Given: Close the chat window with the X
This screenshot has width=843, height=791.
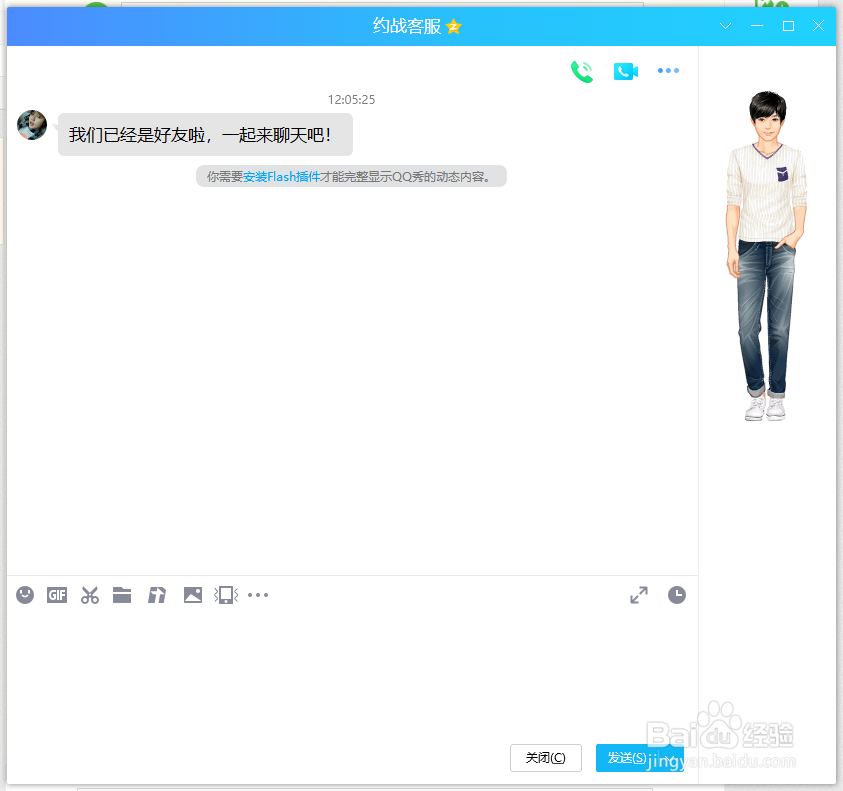Looking at the screenshot, I should click(818, 26).
